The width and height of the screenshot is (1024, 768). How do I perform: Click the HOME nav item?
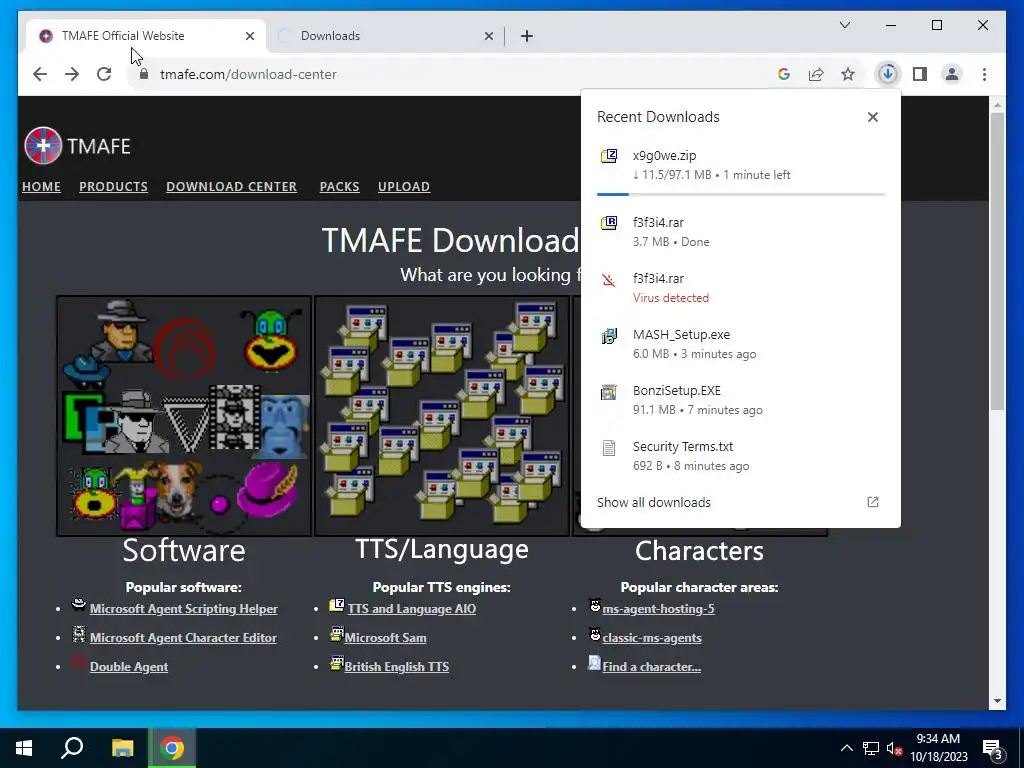point(41,187)
